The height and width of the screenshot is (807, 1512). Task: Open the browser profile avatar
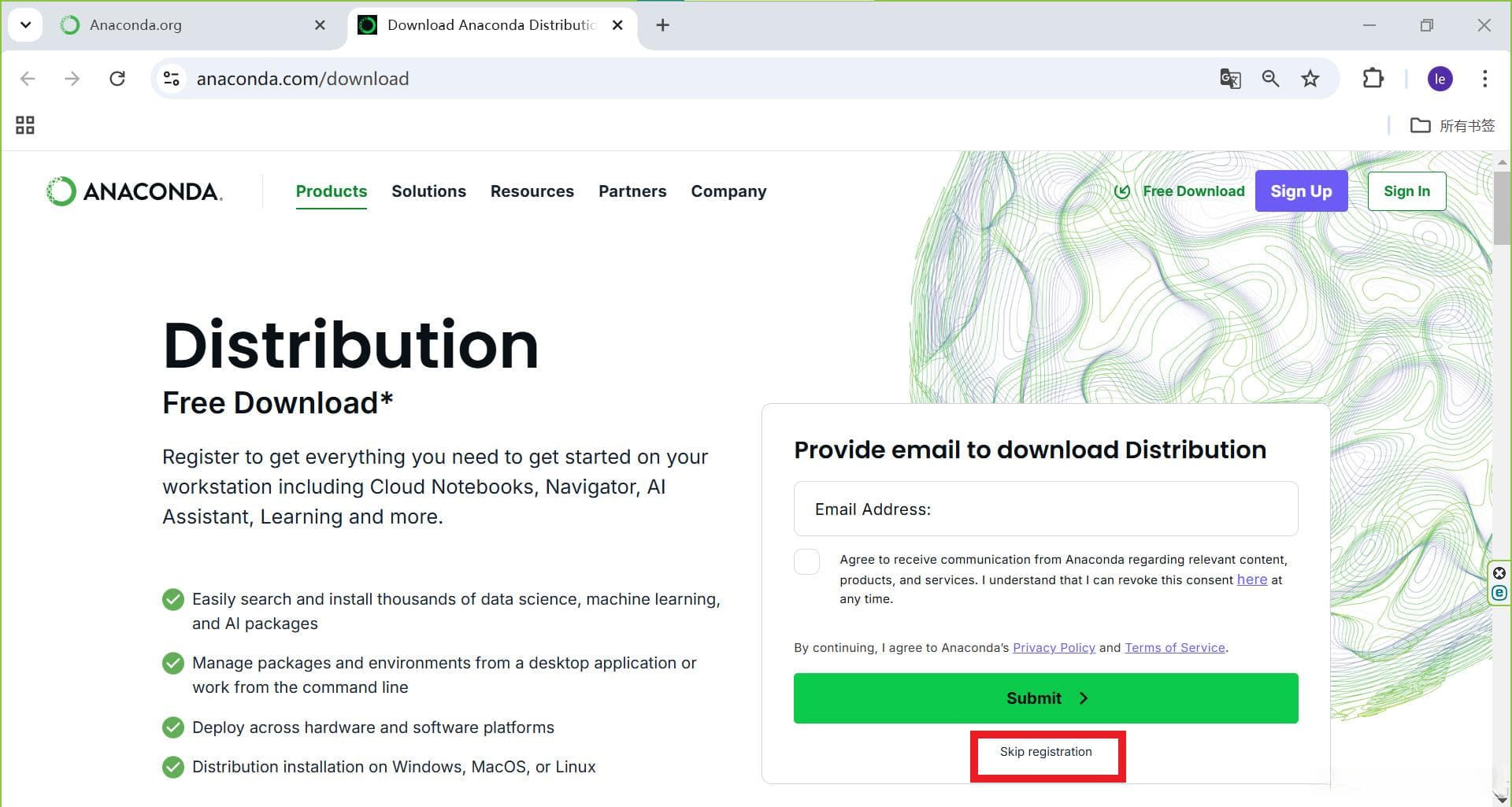pyautogui.click(x=1440, y=79)
